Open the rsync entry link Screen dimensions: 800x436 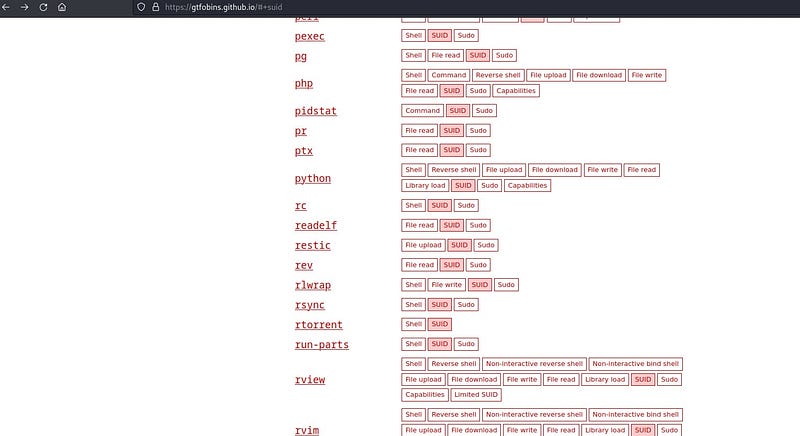309,304
